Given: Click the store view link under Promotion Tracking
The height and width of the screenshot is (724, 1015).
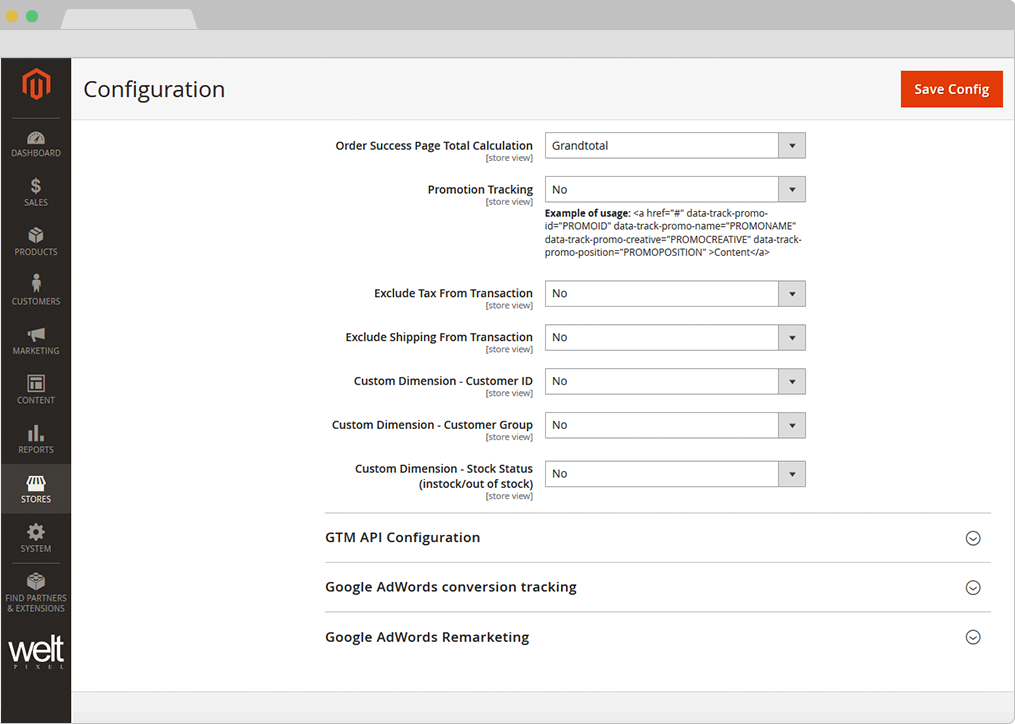Looking at the screenshot, I should click(509, 200).
